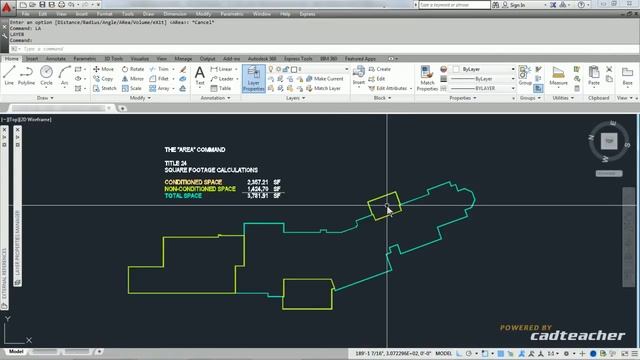Activate the Mirror command
The image size is (640, 360).
point(133,78)
